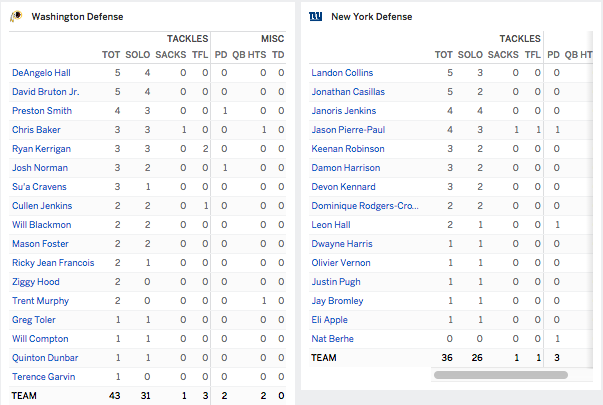Open Dominique Rodgers-Cromartie truncated link

[x=365, y=206]
